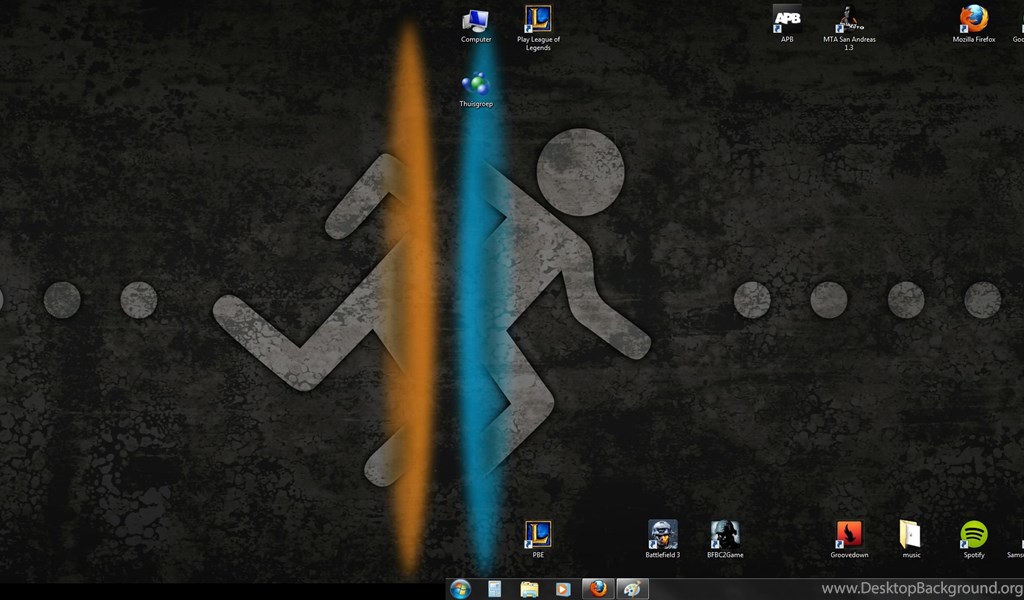Open the pinned document icon beside Start
The height and width of the screenshot is (600, 1024).
click(x=494, y=589)
